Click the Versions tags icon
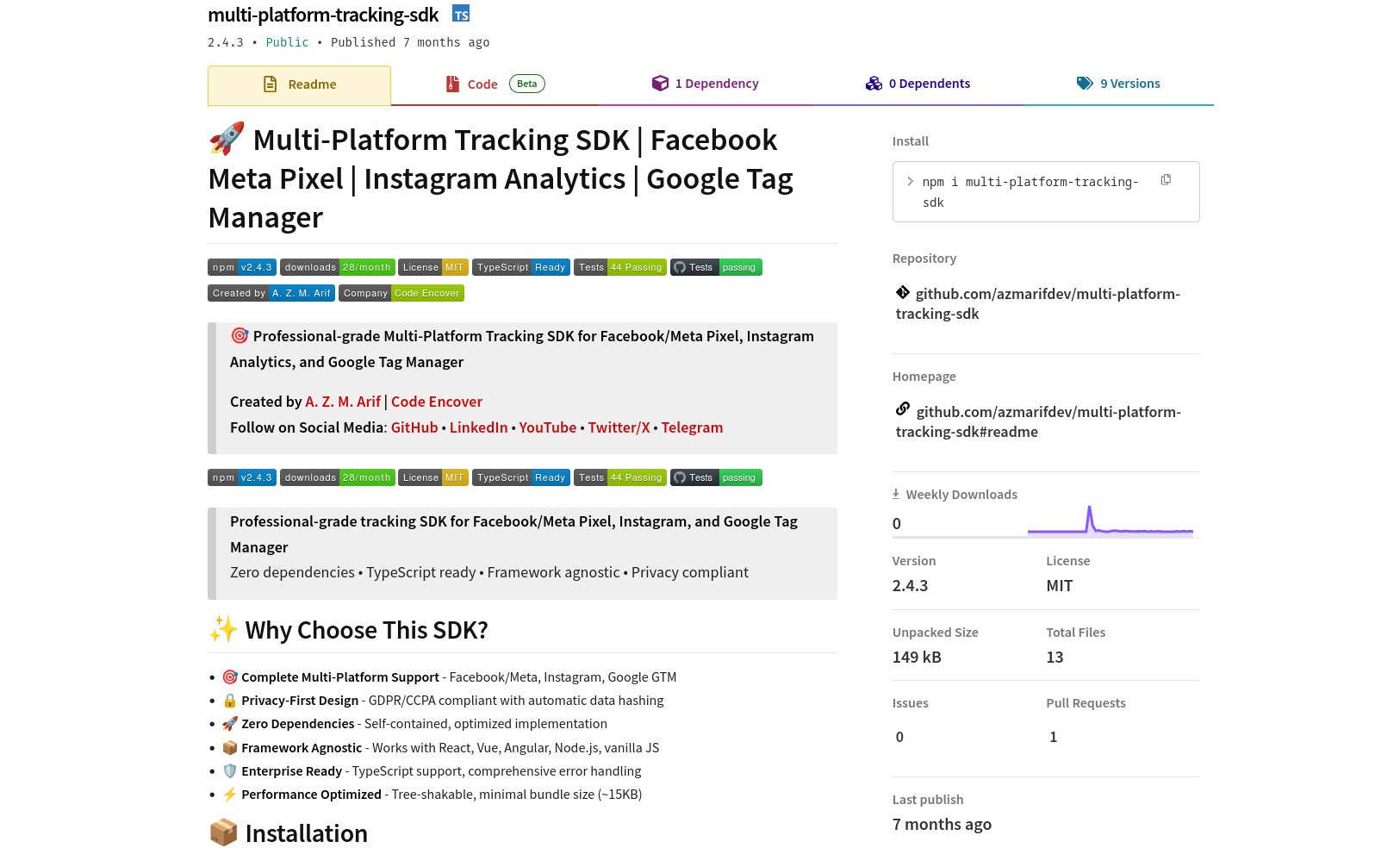 click(x=1085, y=84)
